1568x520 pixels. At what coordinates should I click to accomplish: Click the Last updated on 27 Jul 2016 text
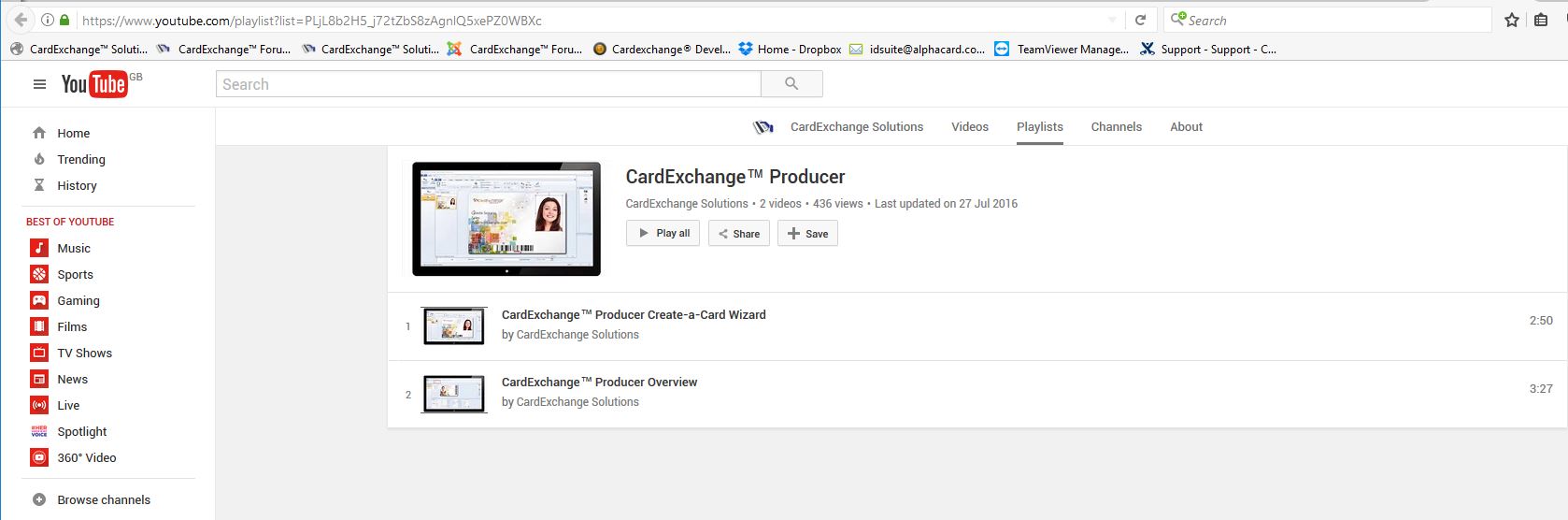946,203
